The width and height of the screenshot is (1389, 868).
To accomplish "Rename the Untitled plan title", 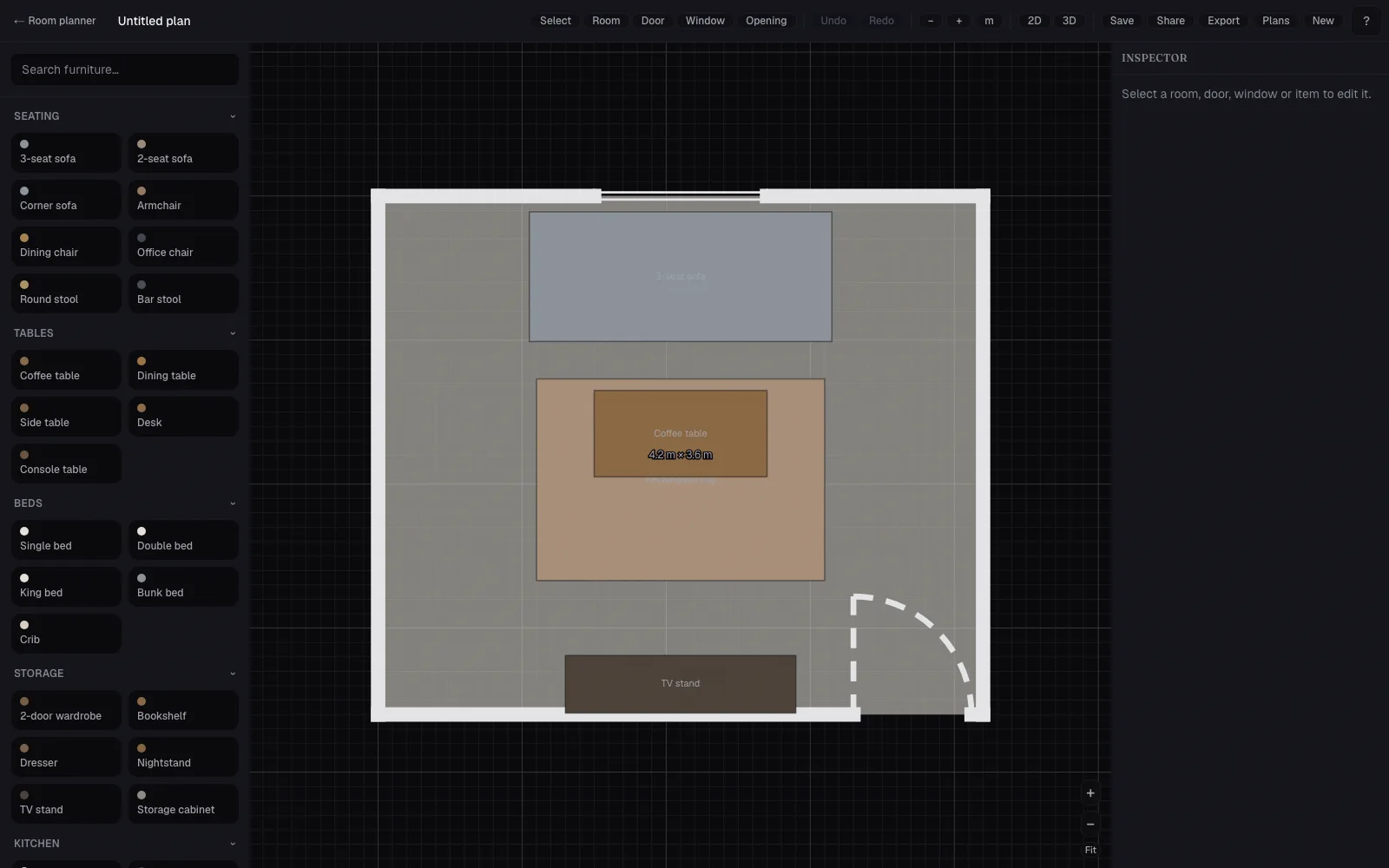I will (x=155, y=21).
